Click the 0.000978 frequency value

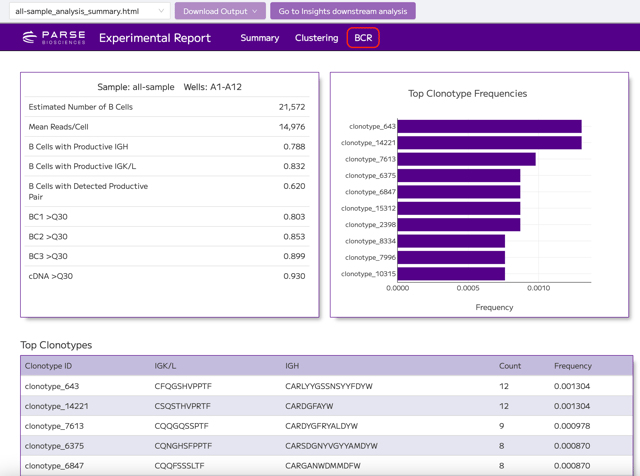coord(572,426)
